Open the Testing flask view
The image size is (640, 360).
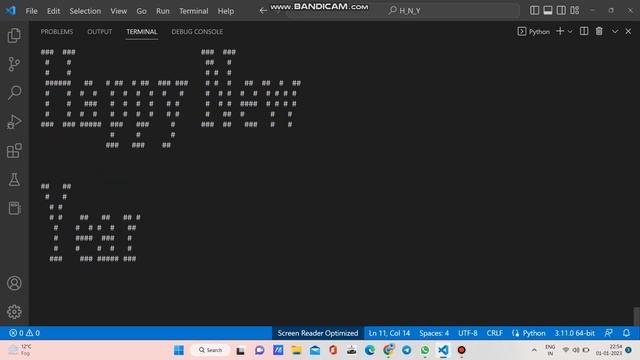tap(14, 180)
